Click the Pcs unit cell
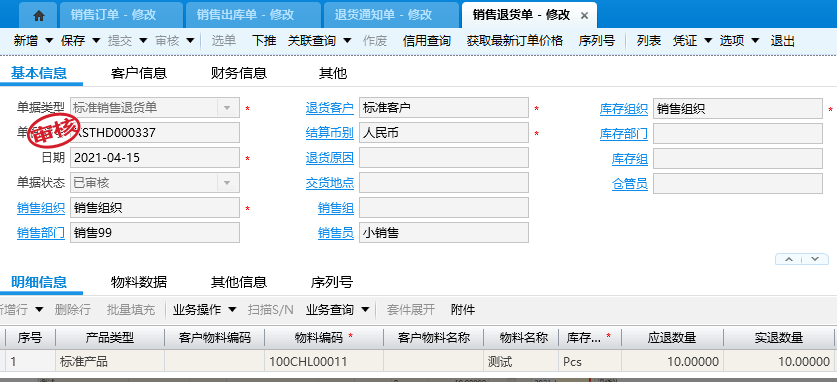This screenshot has height=382, width=837. click(x=590, y=362)
